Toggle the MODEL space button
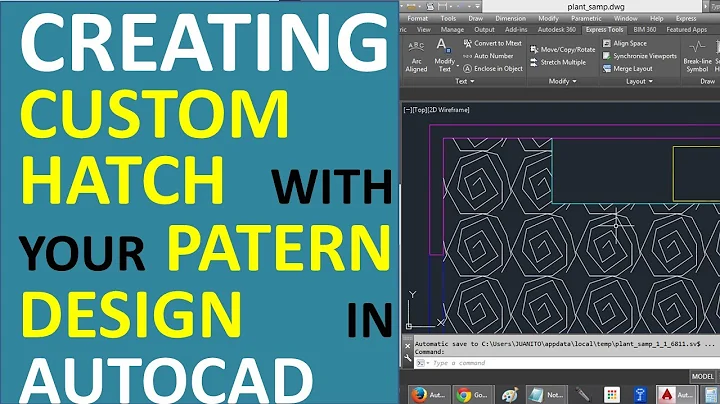Viewport: 720px width, 404px height. tap(703, 376)
